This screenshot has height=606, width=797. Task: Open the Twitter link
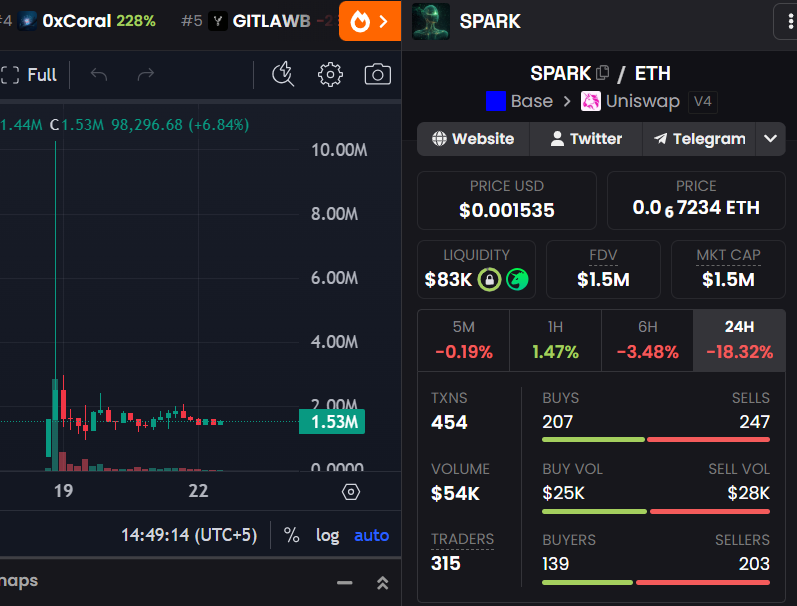[x=586, y=139]
